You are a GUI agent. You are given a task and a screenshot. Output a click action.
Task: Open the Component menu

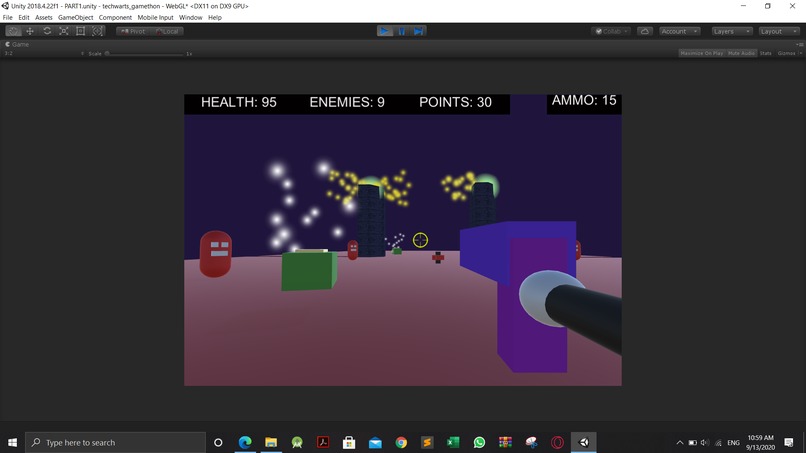115,17
